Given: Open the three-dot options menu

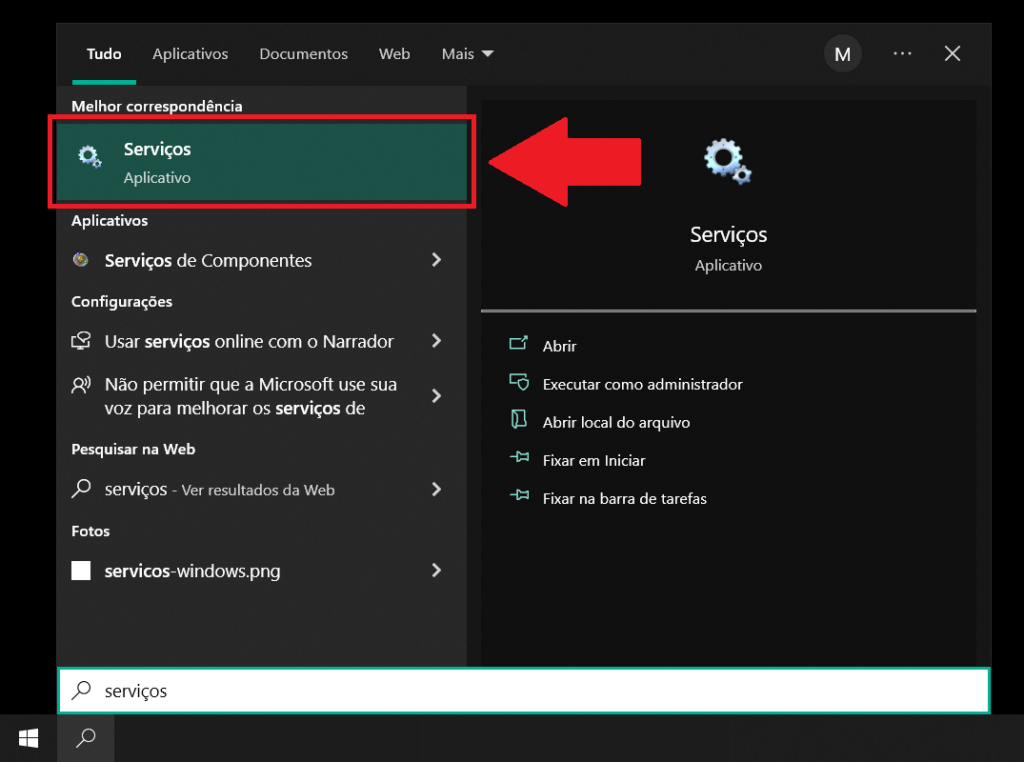Looking at the screenshot, I should point(903,54).
